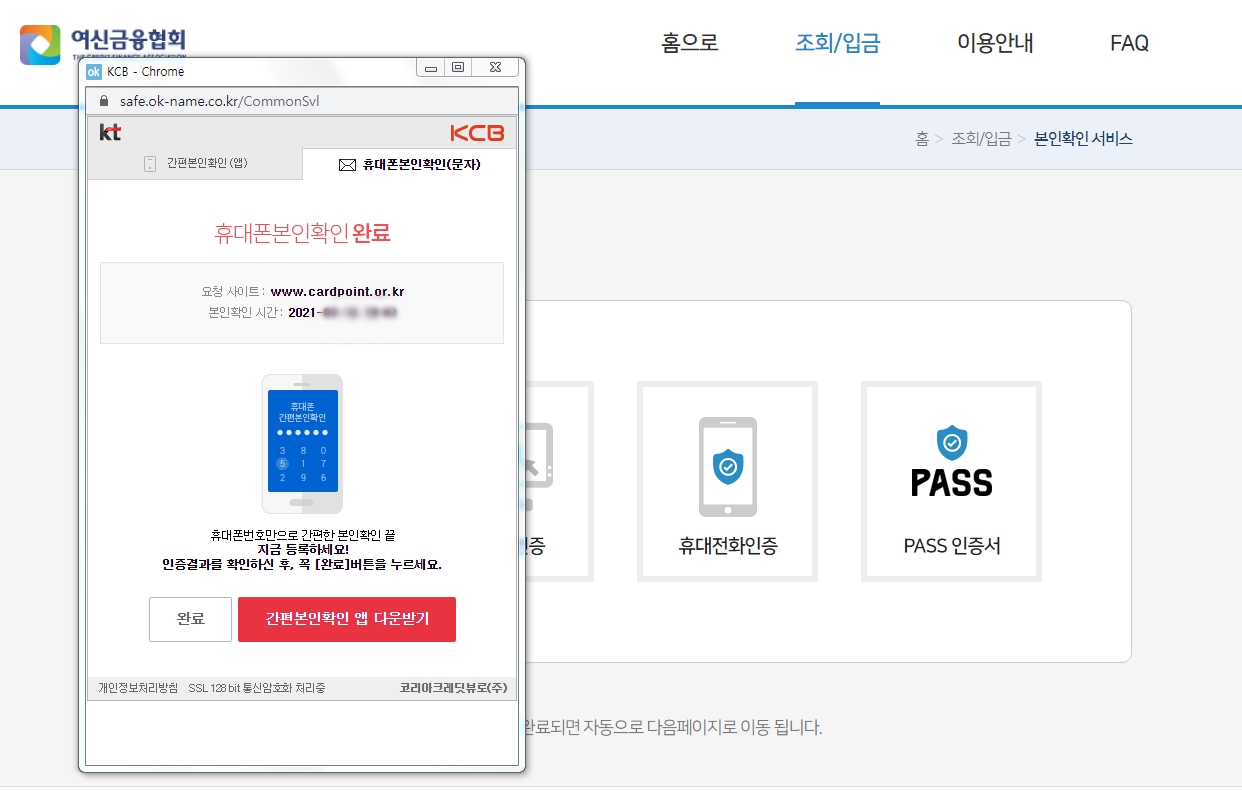
Task: Choose the PASS 인증서 label
Action: coord(952,546)
